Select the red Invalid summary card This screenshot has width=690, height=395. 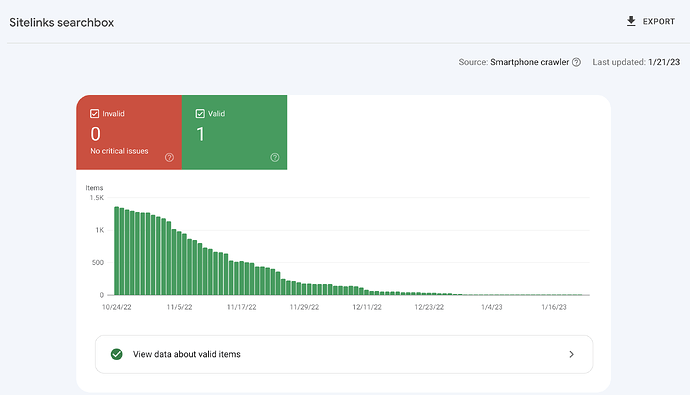[x=129, y=132]
